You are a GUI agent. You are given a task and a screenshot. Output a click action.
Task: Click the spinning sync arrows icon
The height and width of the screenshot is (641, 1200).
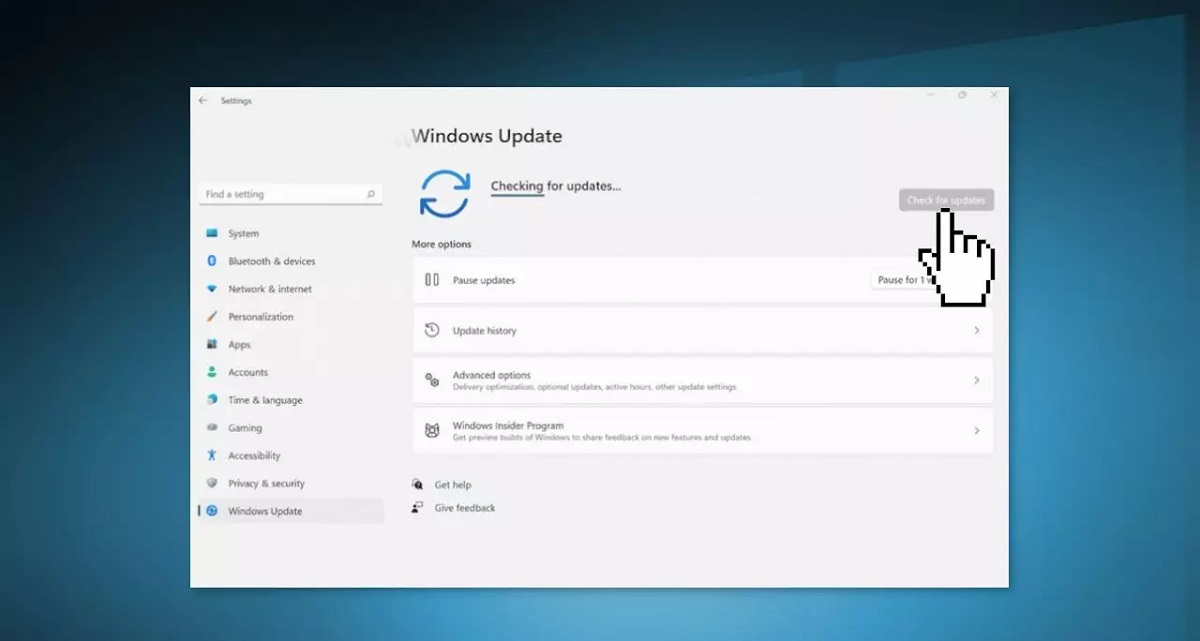pos(444,193)
